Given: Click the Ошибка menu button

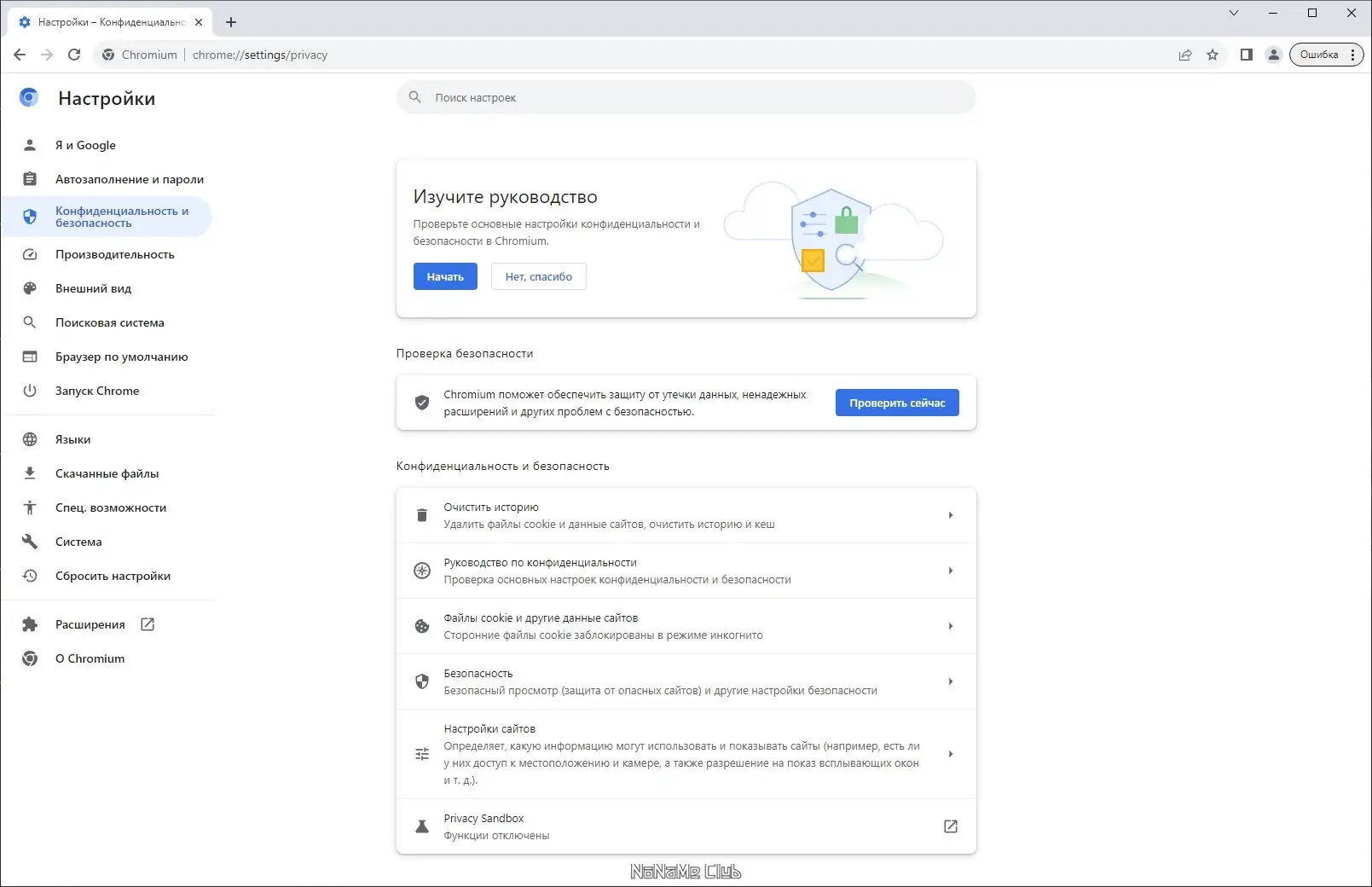Looking at the screenshot, I should point(1326,55).
